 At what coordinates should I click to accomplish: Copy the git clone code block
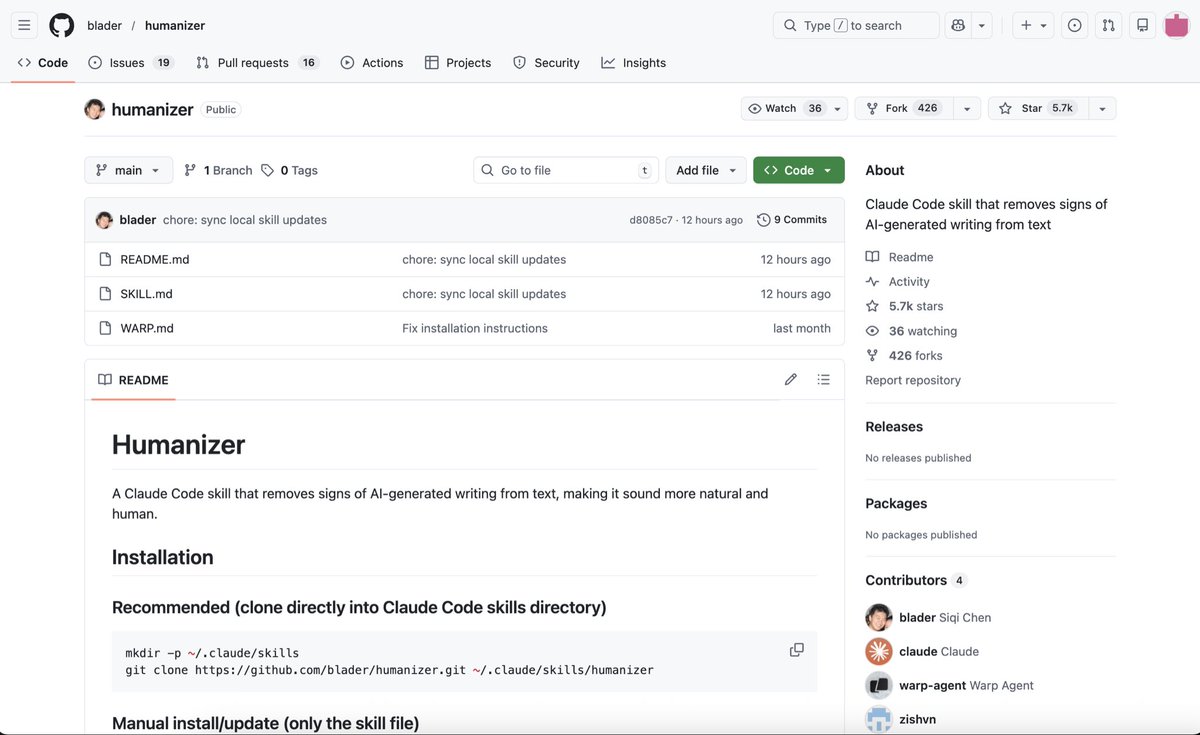[797, 650]
